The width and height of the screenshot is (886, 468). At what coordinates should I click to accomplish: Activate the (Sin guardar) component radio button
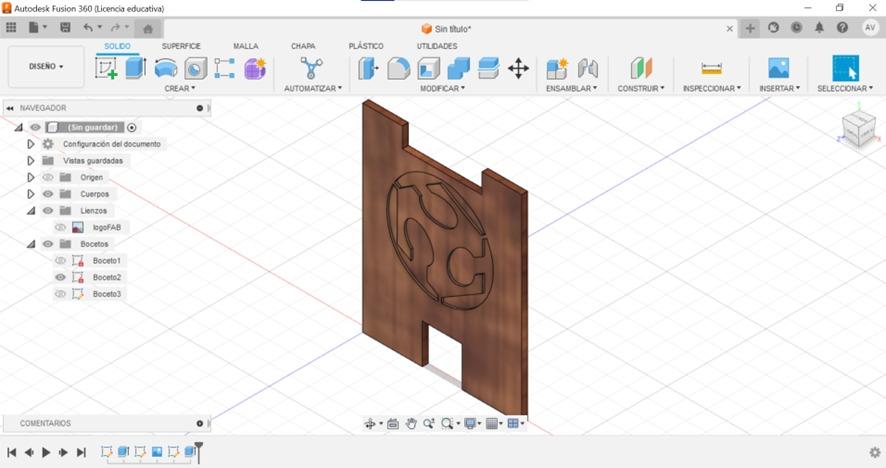[132, 128]
